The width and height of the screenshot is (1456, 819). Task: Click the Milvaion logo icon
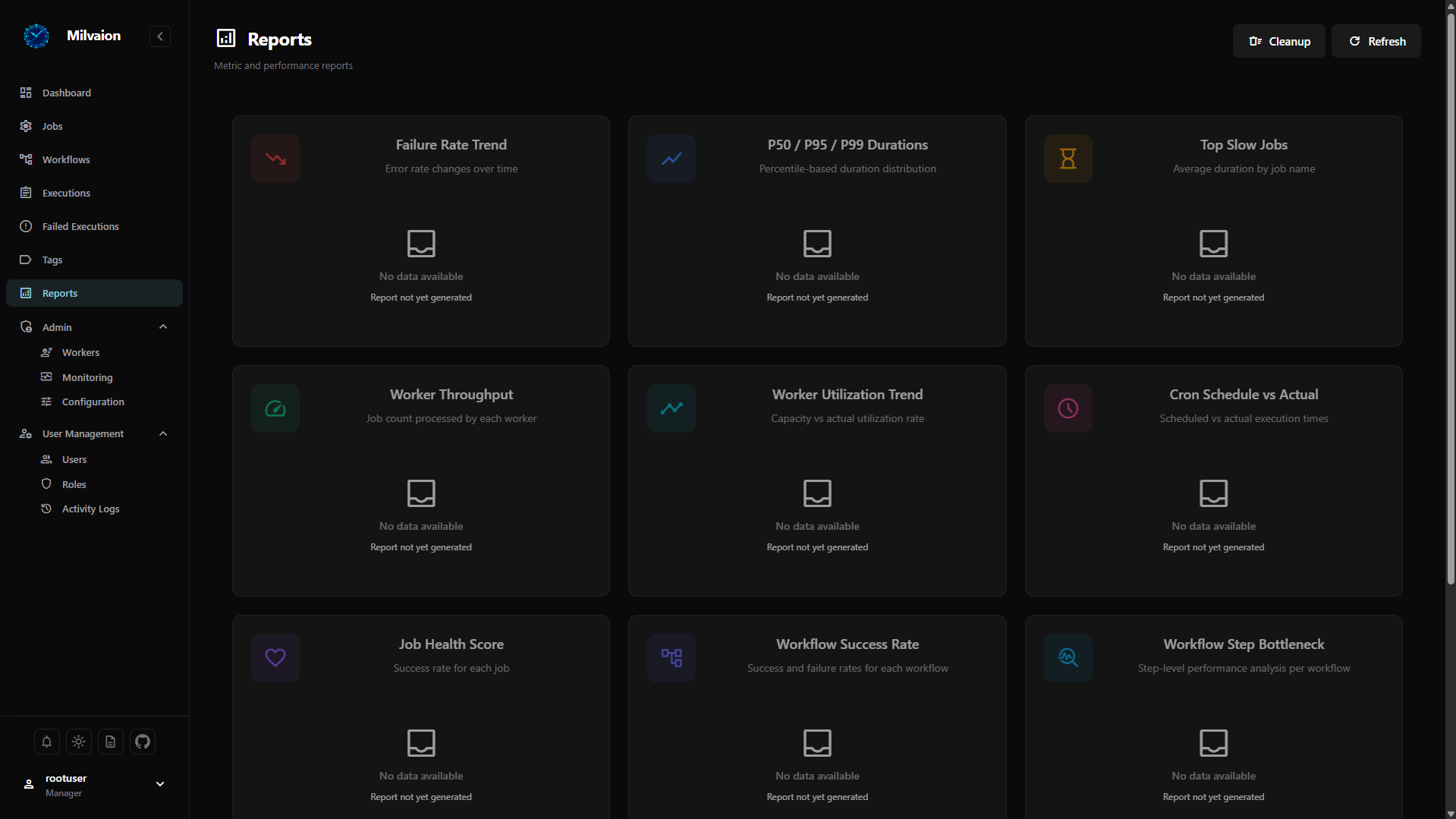pyautogui.click(x=36, y=36)
